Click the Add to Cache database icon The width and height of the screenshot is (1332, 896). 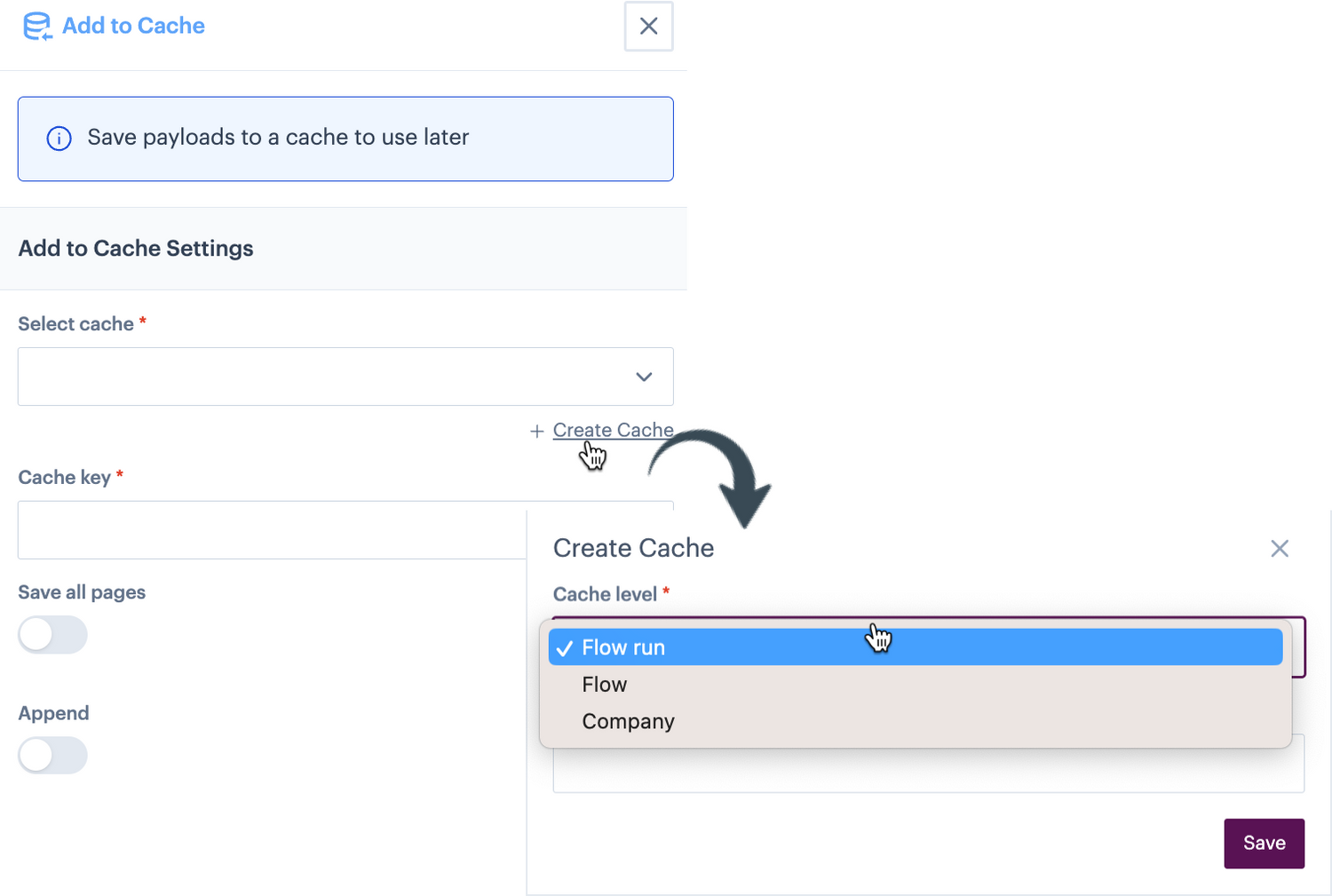tap(36, 27)
